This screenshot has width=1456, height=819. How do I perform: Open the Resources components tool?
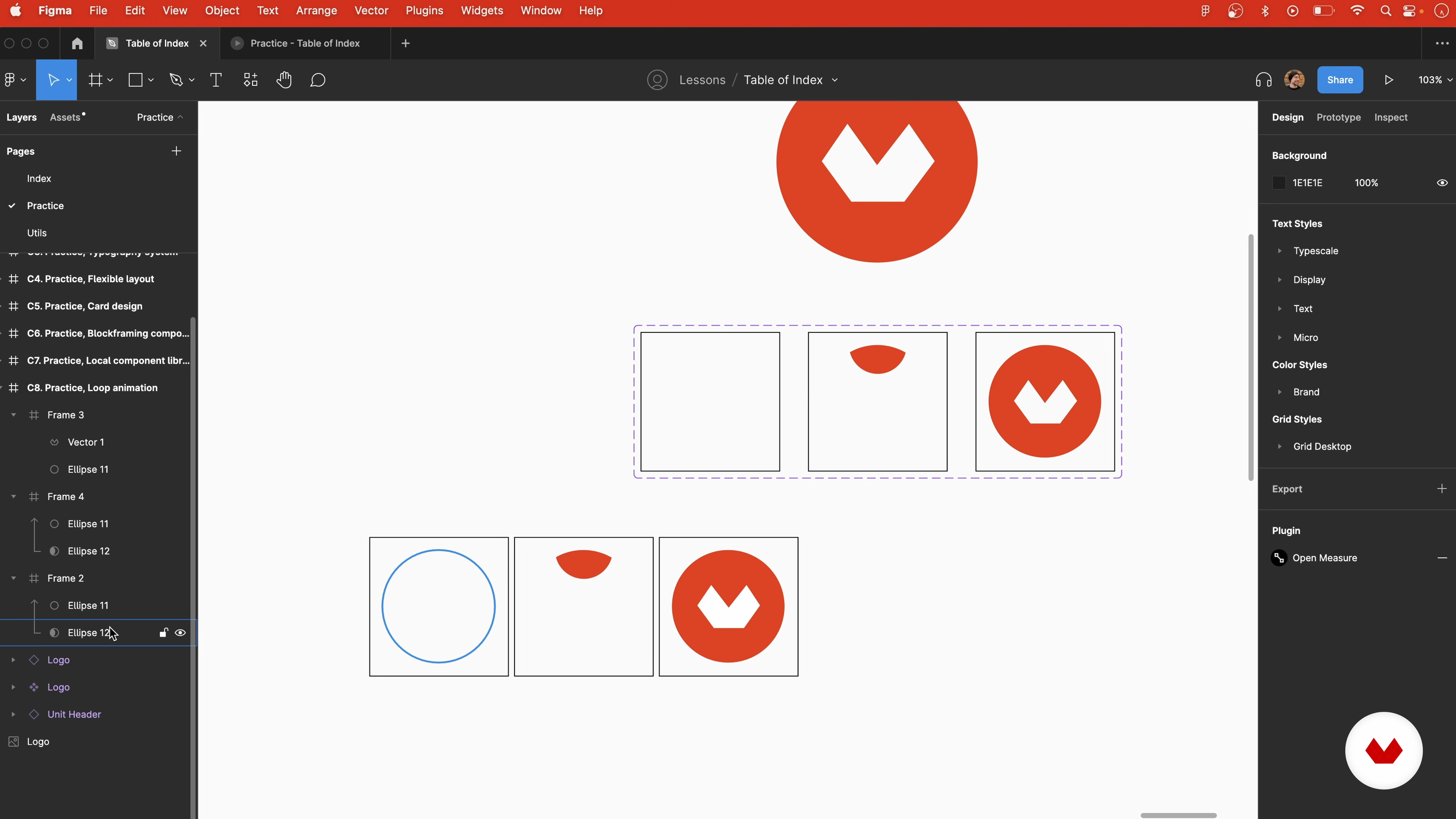[250, 80]
